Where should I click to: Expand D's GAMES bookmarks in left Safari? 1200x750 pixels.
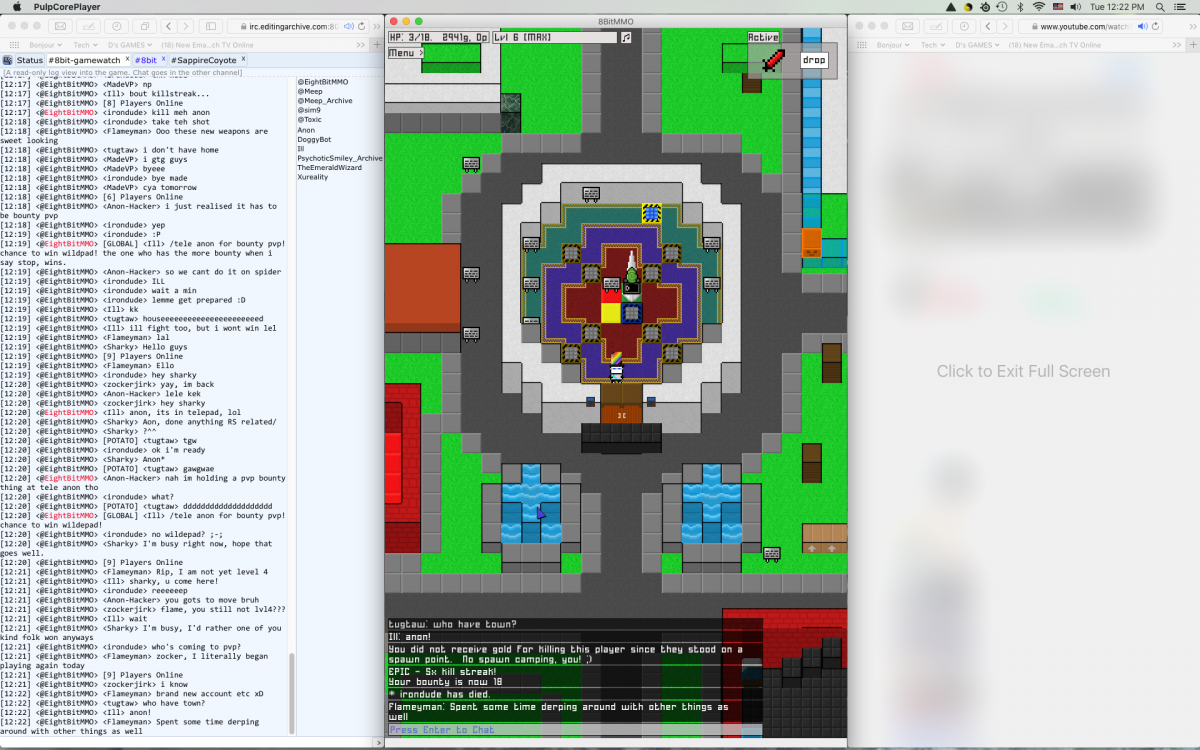(x=131, y=45)
